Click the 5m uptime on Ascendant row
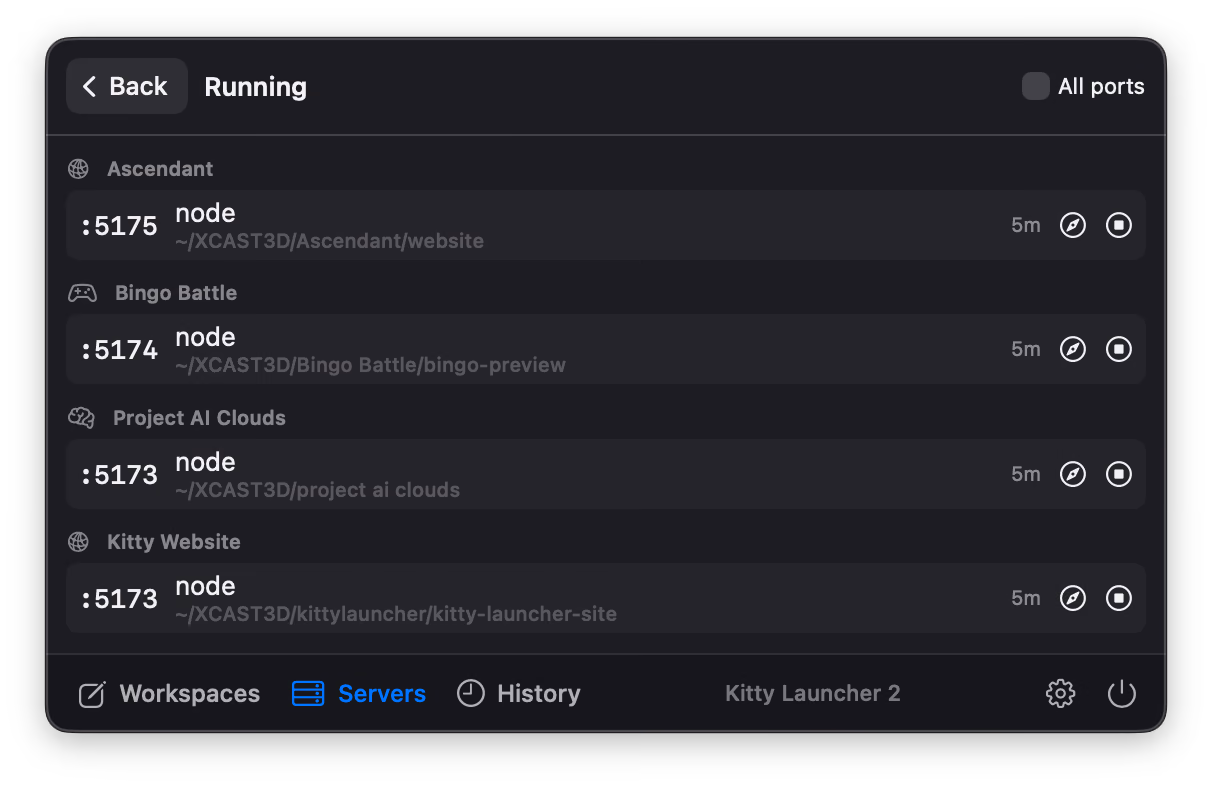 [1026, 225]
